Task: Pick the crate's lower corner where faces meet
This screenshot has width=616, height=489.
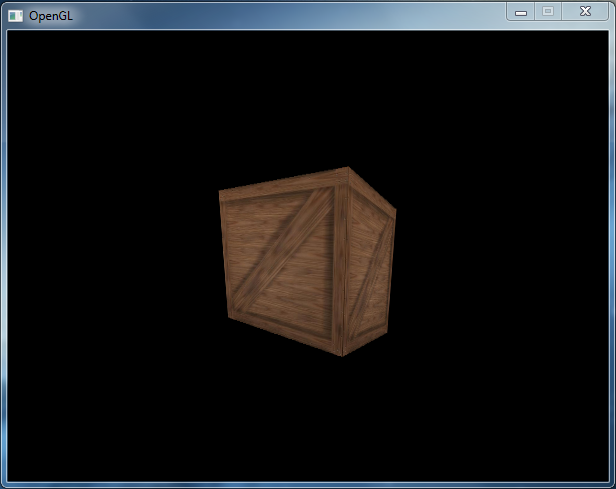Action: (342, 355)
